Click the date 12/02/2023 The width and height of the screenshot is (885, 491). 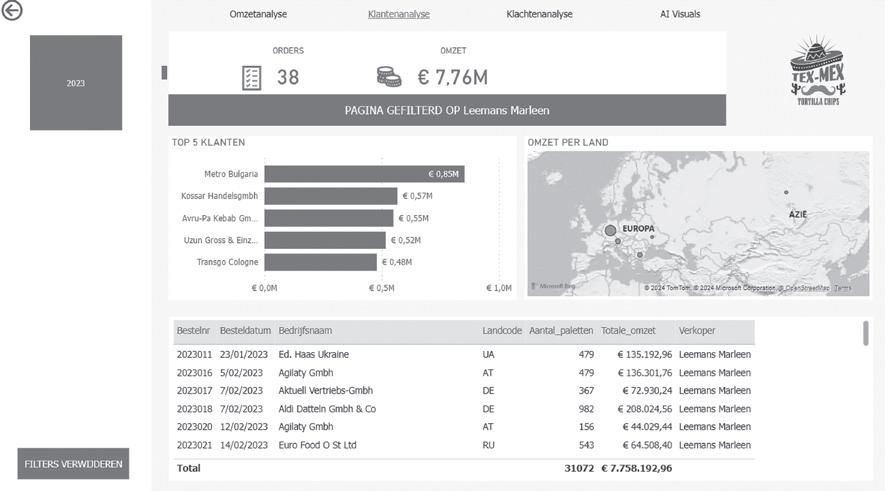tap(244, 427)
